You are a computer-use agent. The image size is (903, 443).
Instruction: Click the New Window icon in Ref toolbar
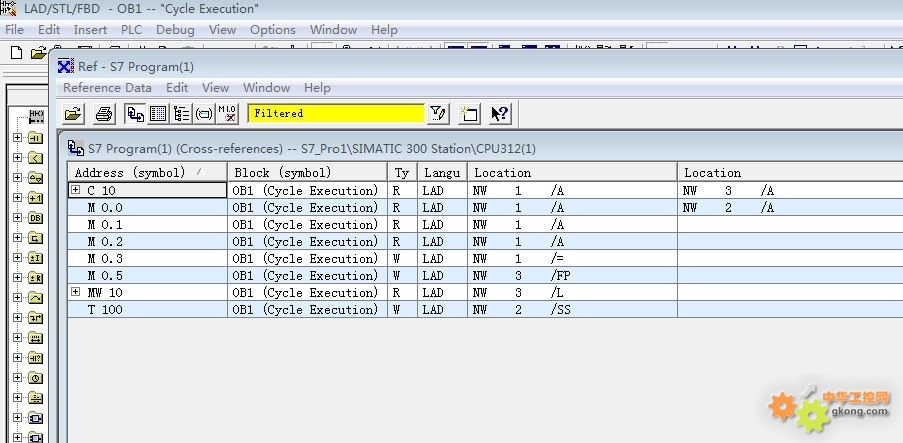coord(470,114)
